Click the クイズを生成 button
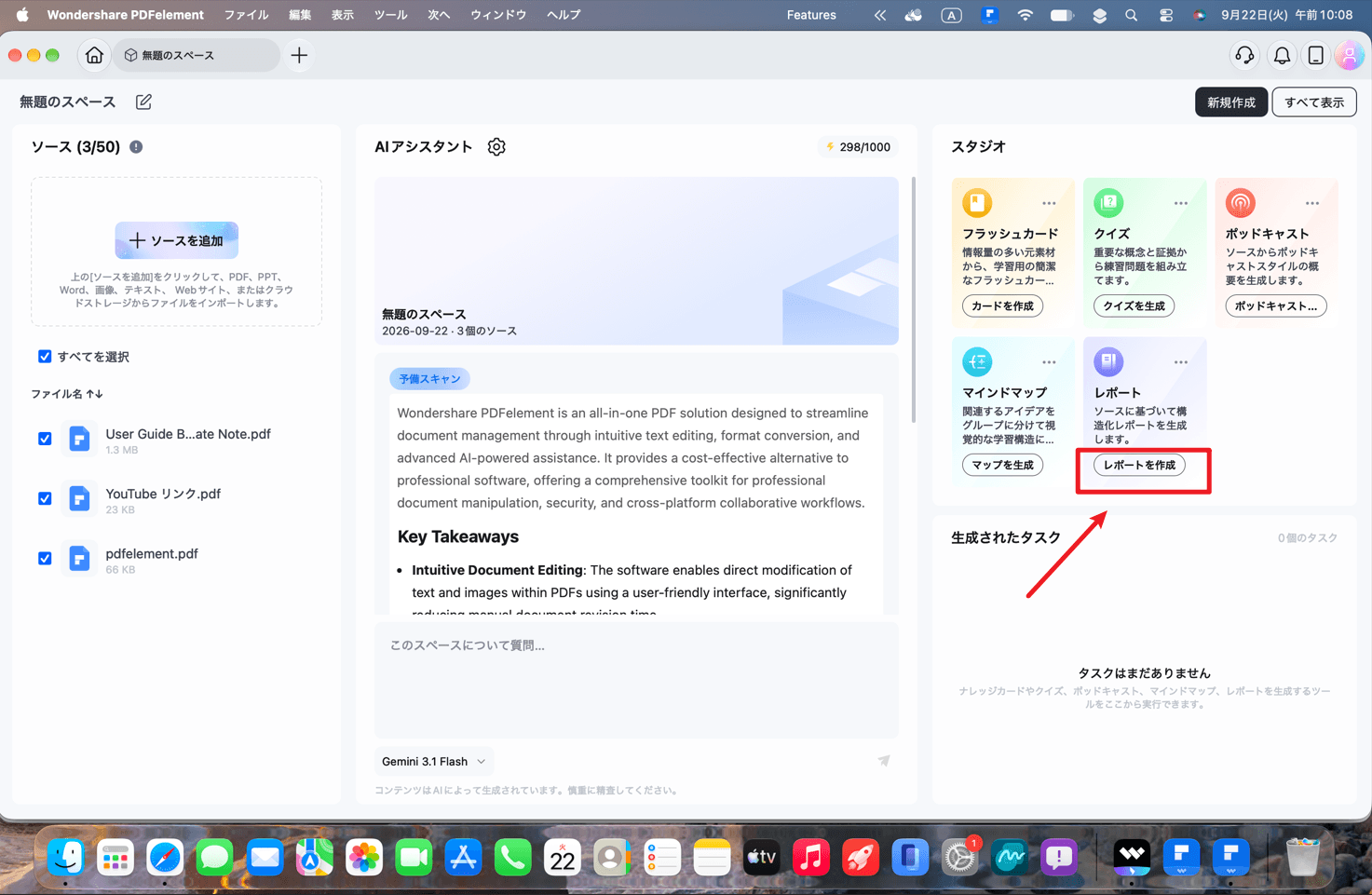 point(1134,305)
